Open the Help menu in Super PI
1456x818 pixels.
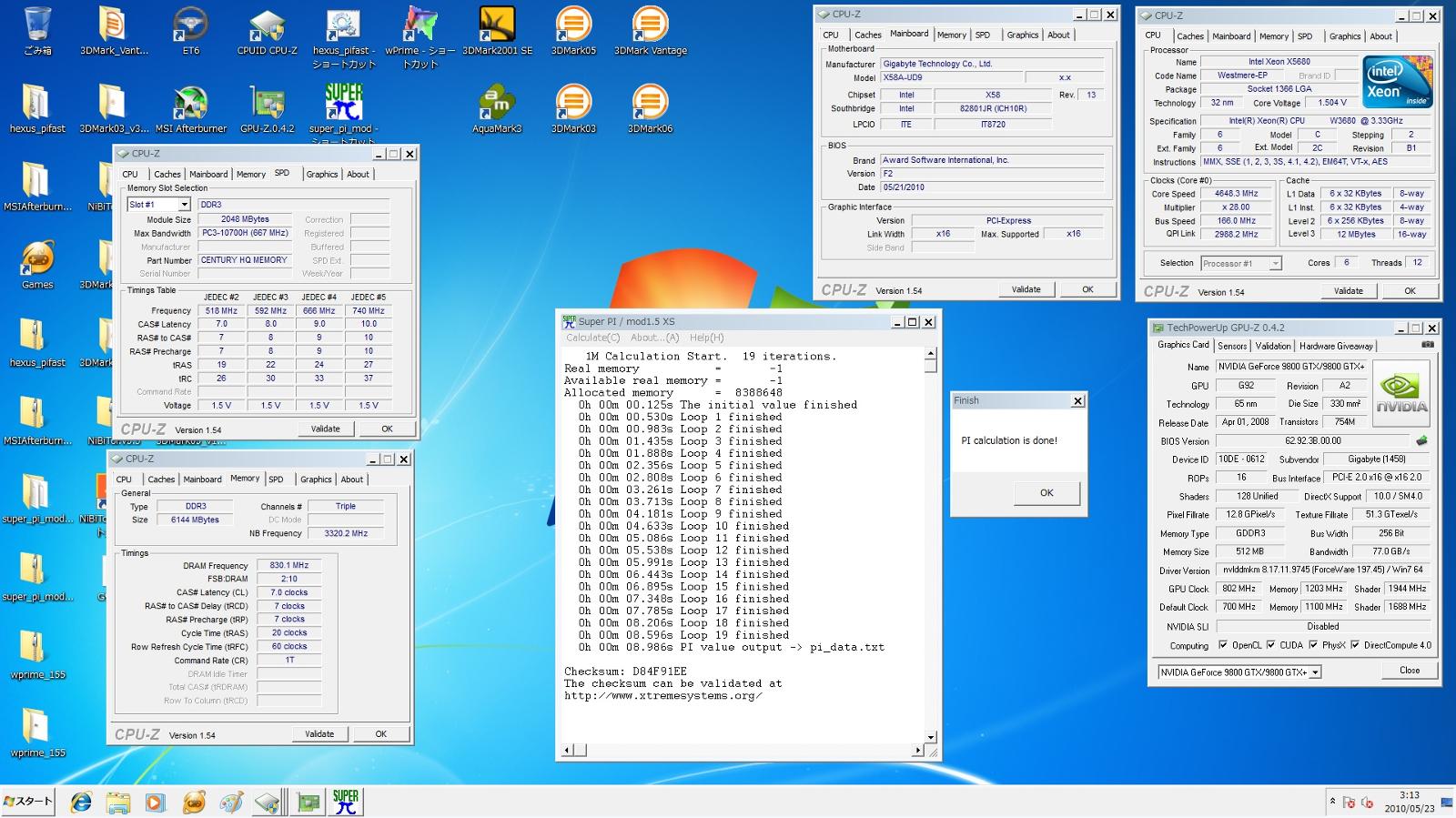[x=707, y=338]
